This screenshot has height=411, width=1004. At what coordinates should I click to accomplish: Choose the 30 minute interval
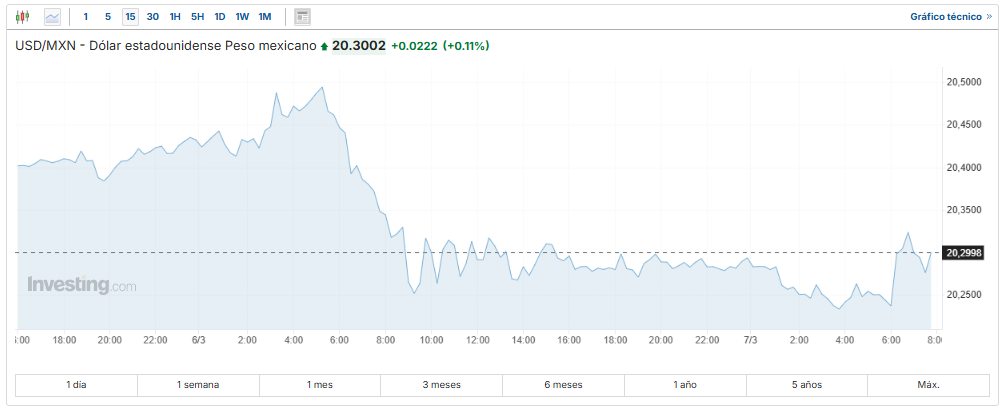pyautogui.click(x=152, y=17)
